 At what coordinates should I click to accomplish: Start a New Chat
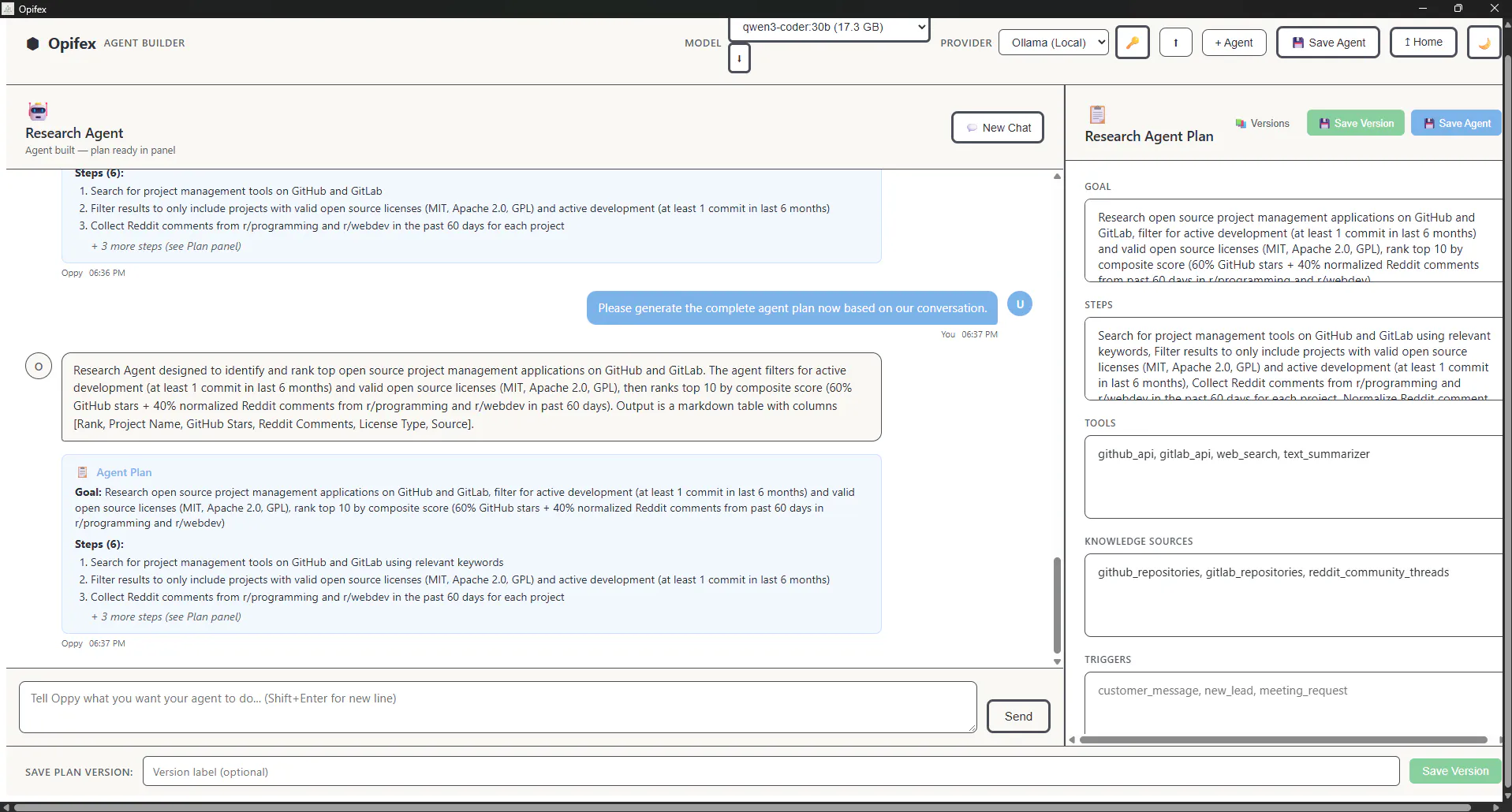(x=998, y=128)
